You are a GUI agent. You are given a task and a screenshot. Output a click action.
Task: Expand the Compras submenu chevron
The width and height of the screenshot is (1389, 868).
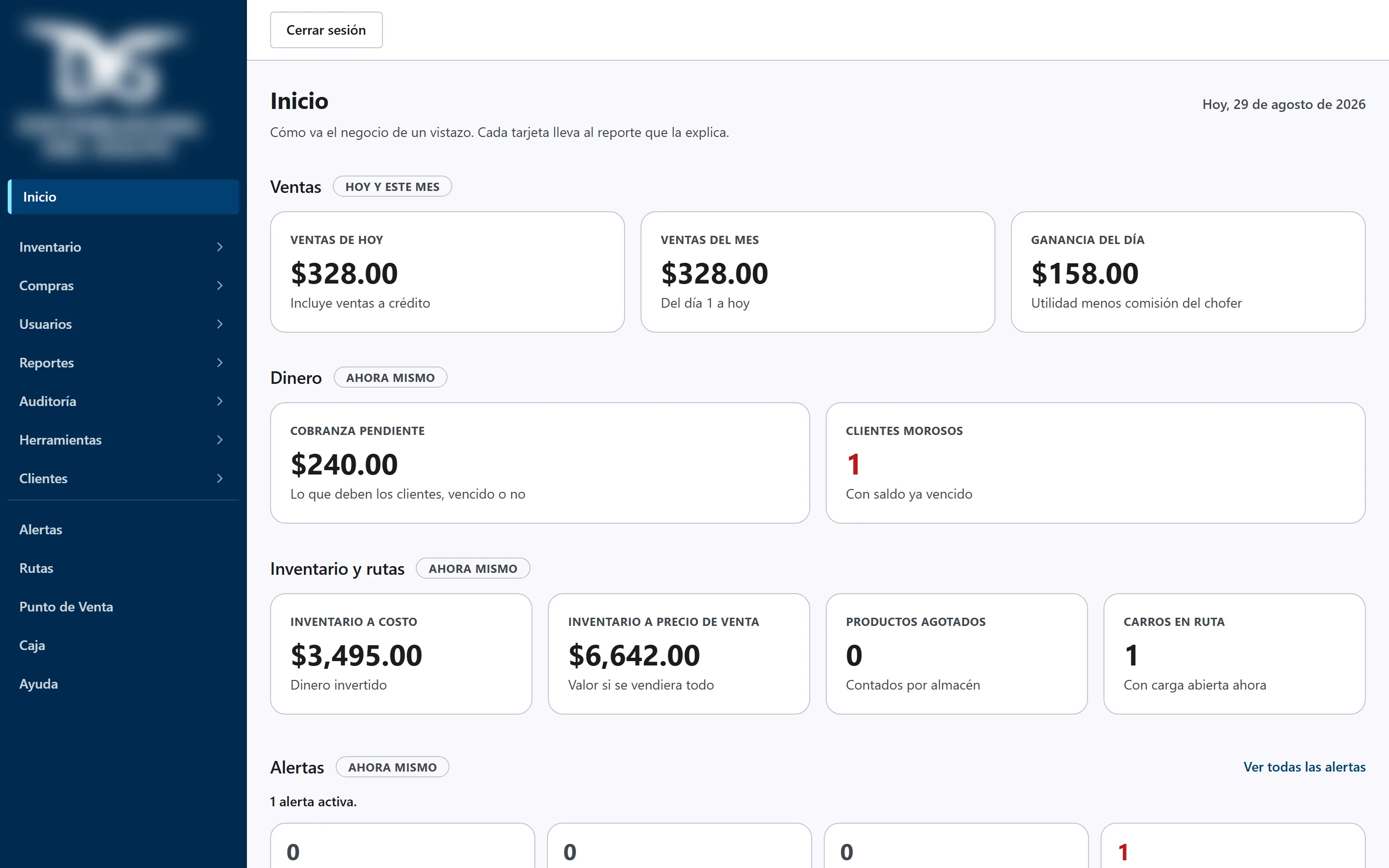coord(219,285)
